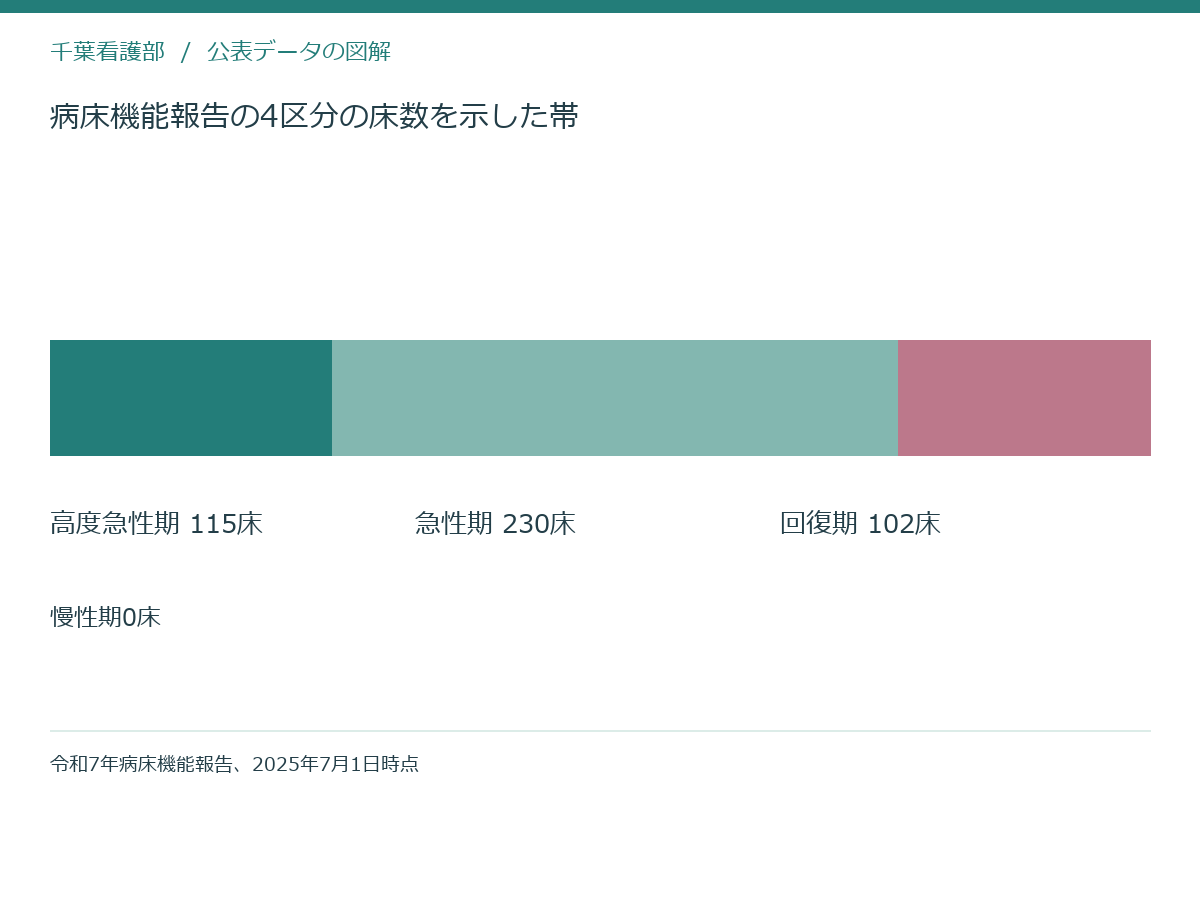Open the 公表データの図解 breadcrumb link
The image size is (1200, 900).
click(299, 52)
